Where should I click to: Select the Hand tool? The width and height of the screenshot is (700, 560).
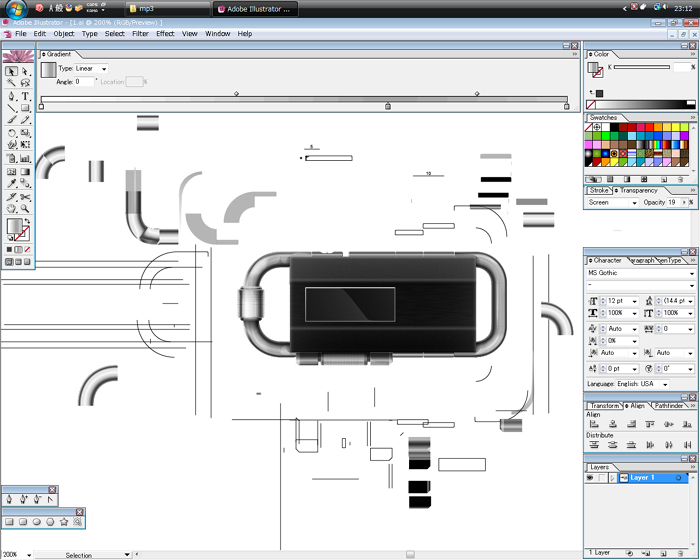12,209
